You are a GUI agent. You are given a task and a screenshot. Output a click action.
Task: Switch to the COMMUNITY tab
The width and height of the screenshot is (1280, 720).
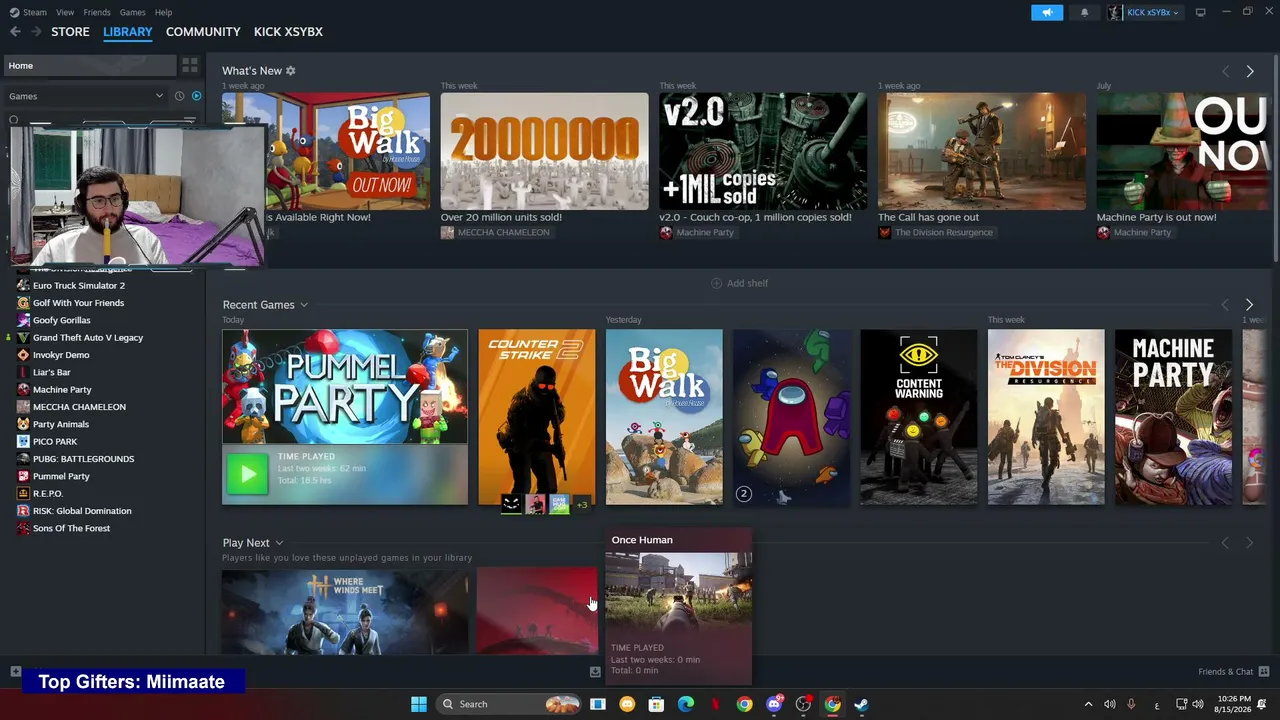203,32
